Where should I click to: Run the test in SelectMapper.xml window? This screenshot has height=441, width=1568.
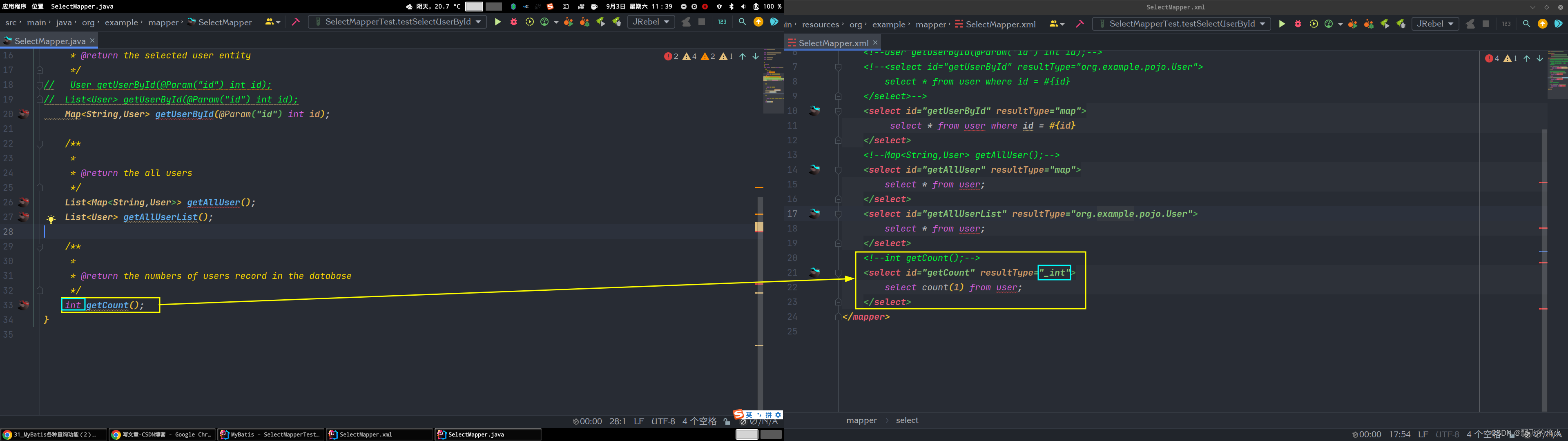pos(1282,24)
